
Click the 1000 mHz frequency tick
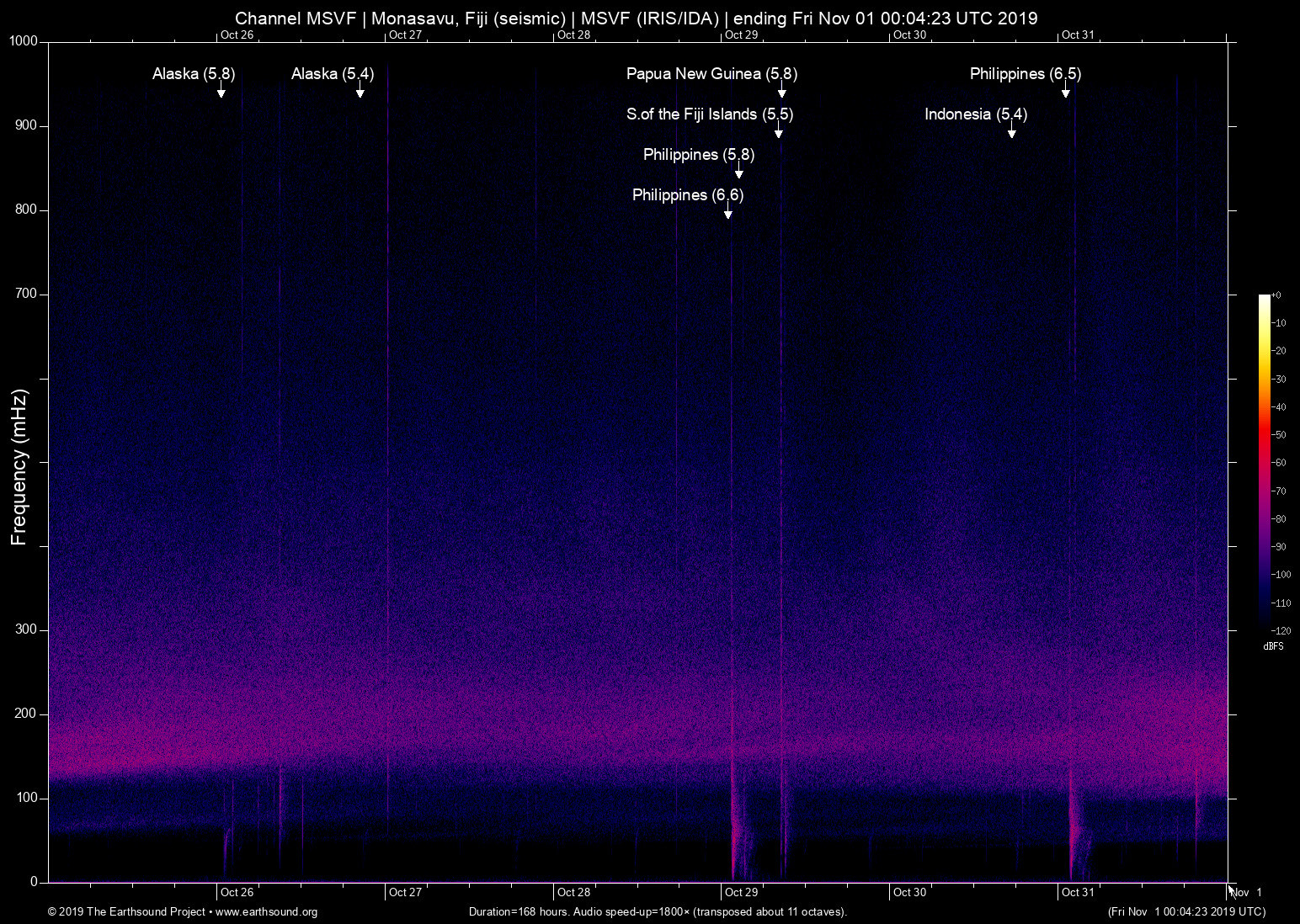pyautogui.click(x=26, y=40)
